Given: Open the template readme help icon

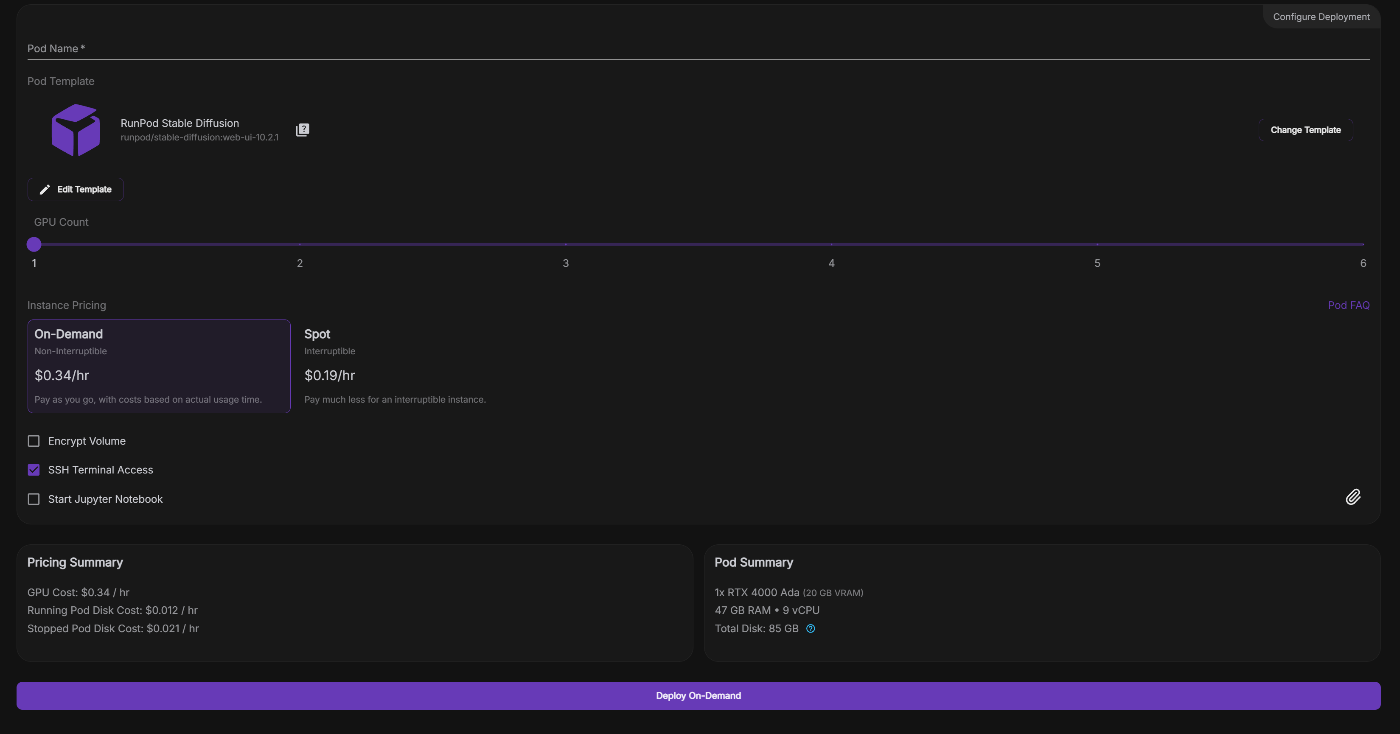Looking at the screenshot, I should point(302,130).
